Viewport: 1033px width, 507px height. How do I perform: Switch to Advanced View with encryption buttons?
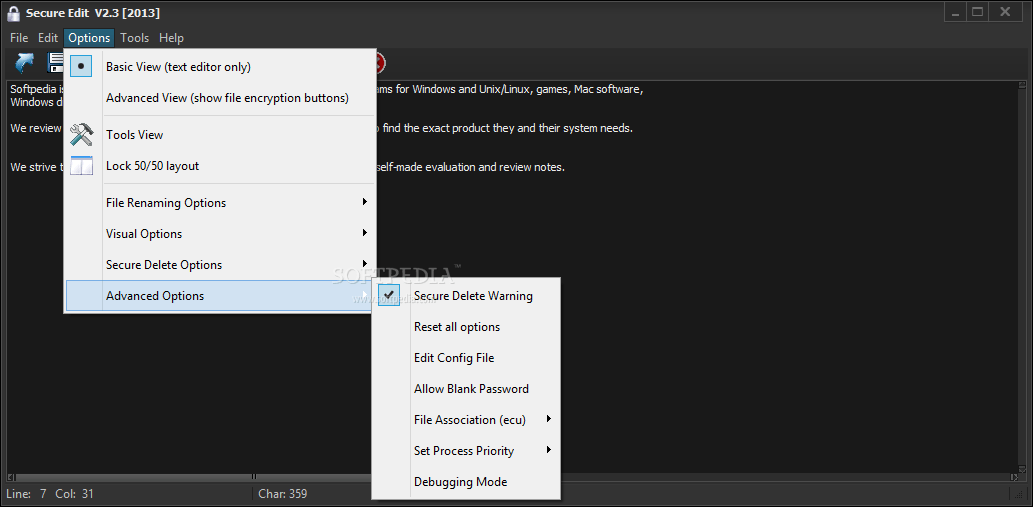(220, 98)
